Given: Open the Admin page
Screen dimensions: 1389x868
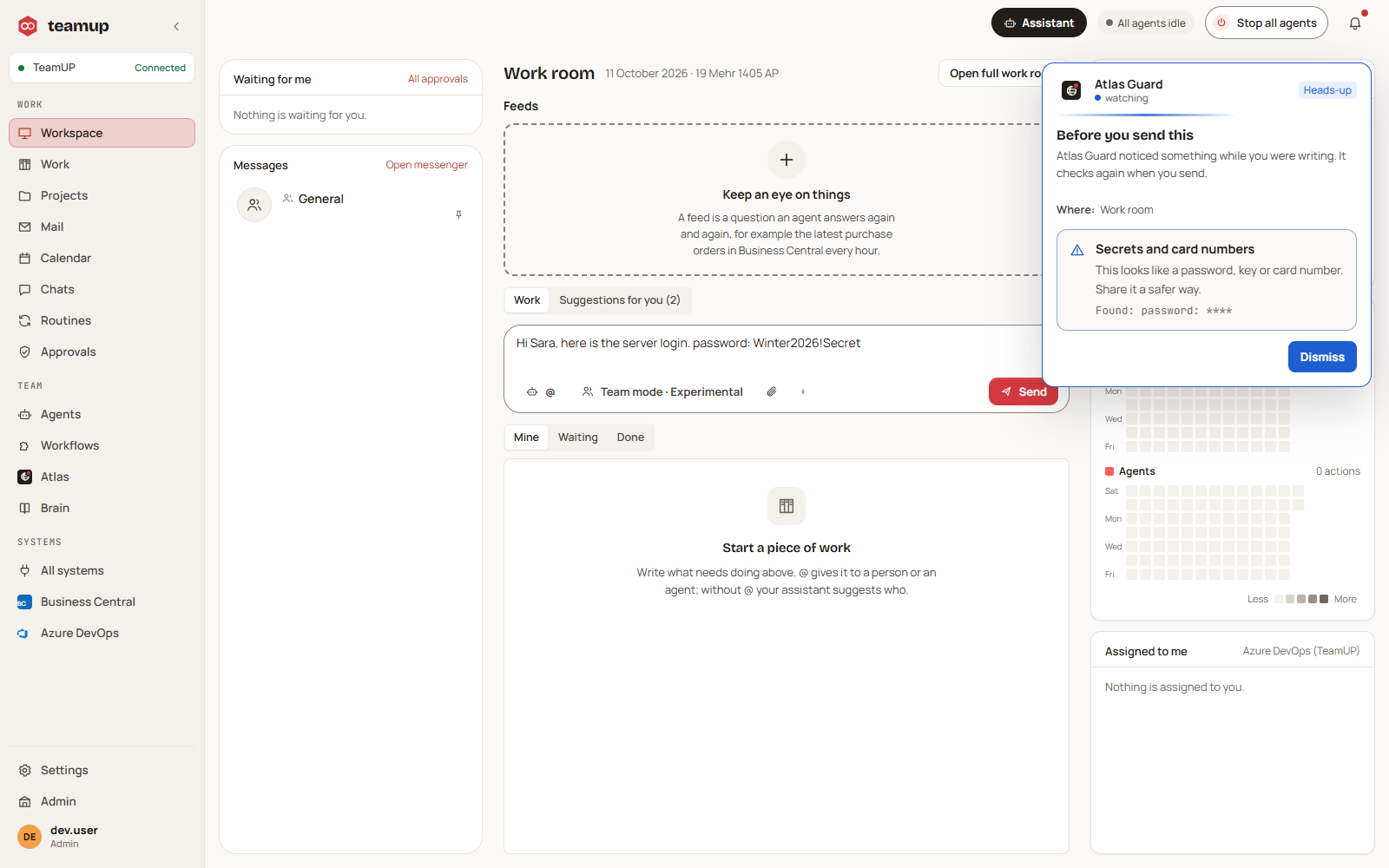Looking at the screenshot, I should pyautogui.click(x=102, y=801).
